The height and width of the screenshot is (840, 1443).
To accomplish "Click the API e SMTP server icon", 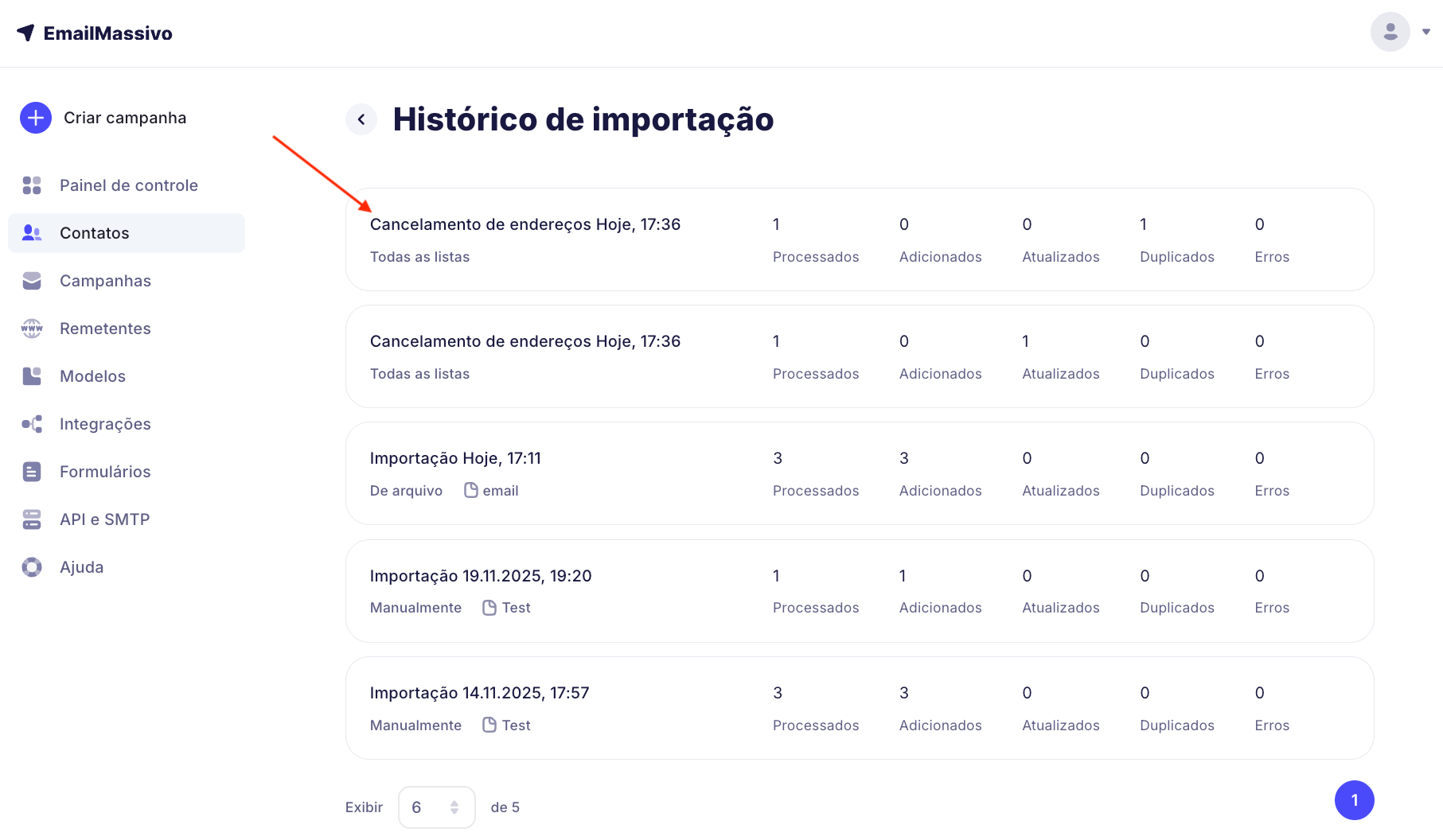I will pyautogui.click(x=32, y=519).
